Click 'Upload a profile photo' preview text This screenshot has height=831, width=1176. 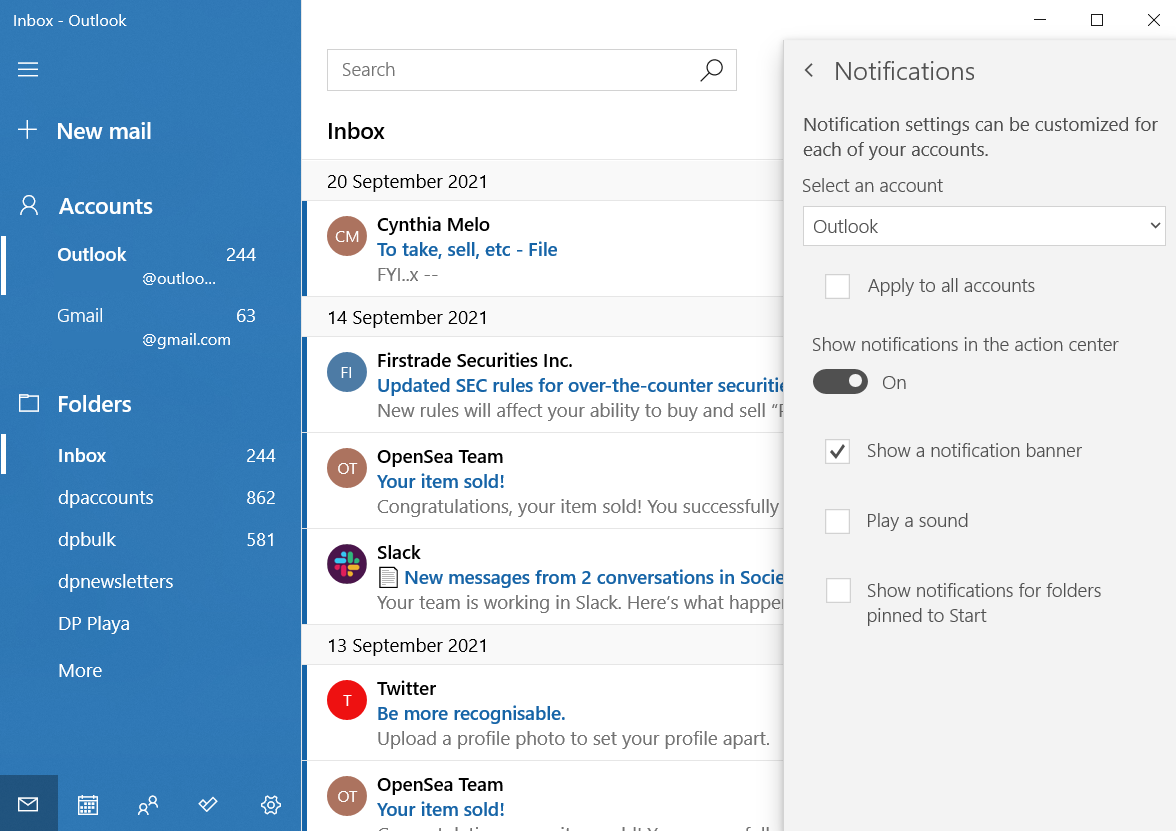tap(573, 738)
